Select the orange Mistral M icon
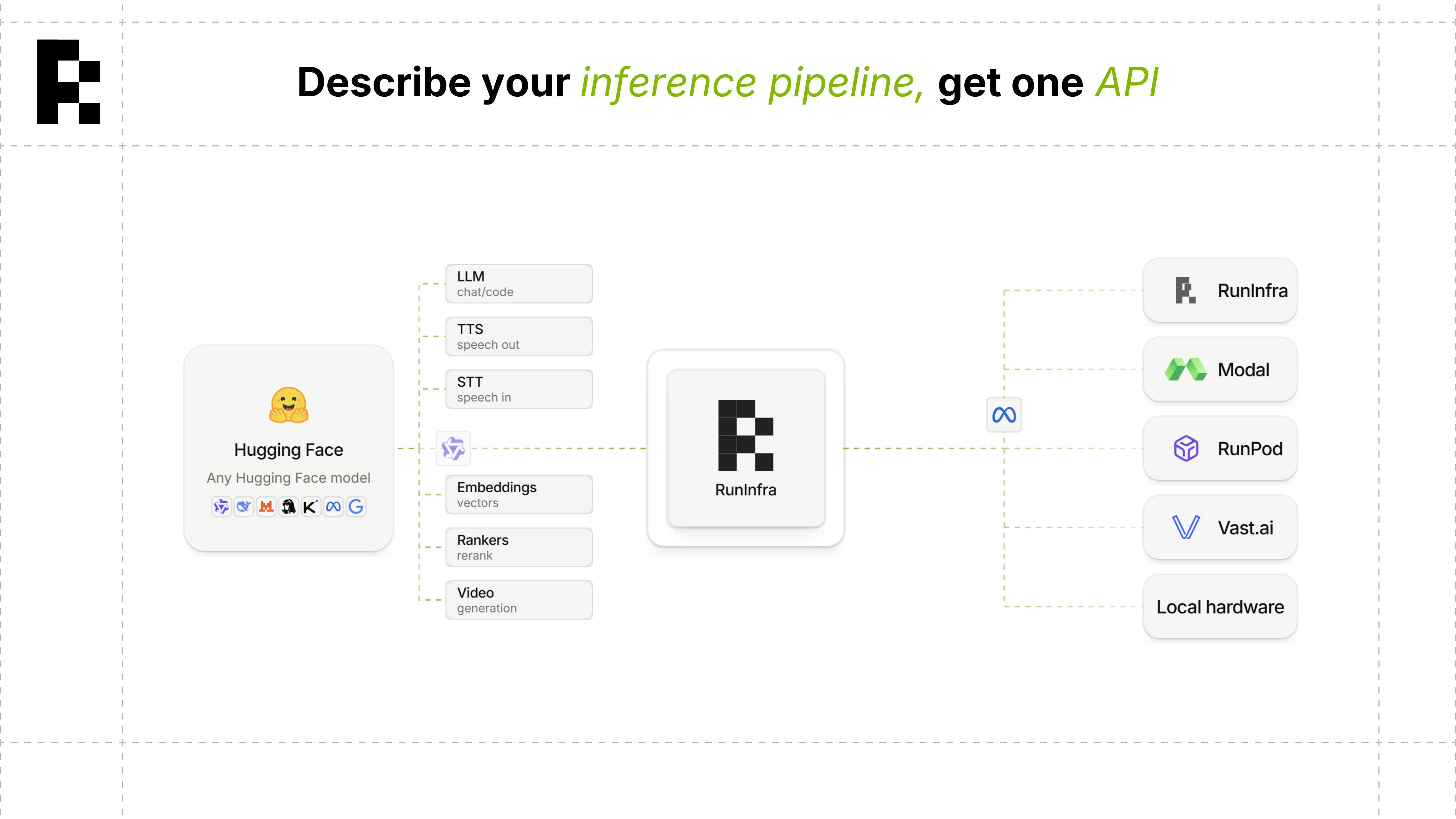Viewport: 1456px width, 819px height. (x=266, y=507)
